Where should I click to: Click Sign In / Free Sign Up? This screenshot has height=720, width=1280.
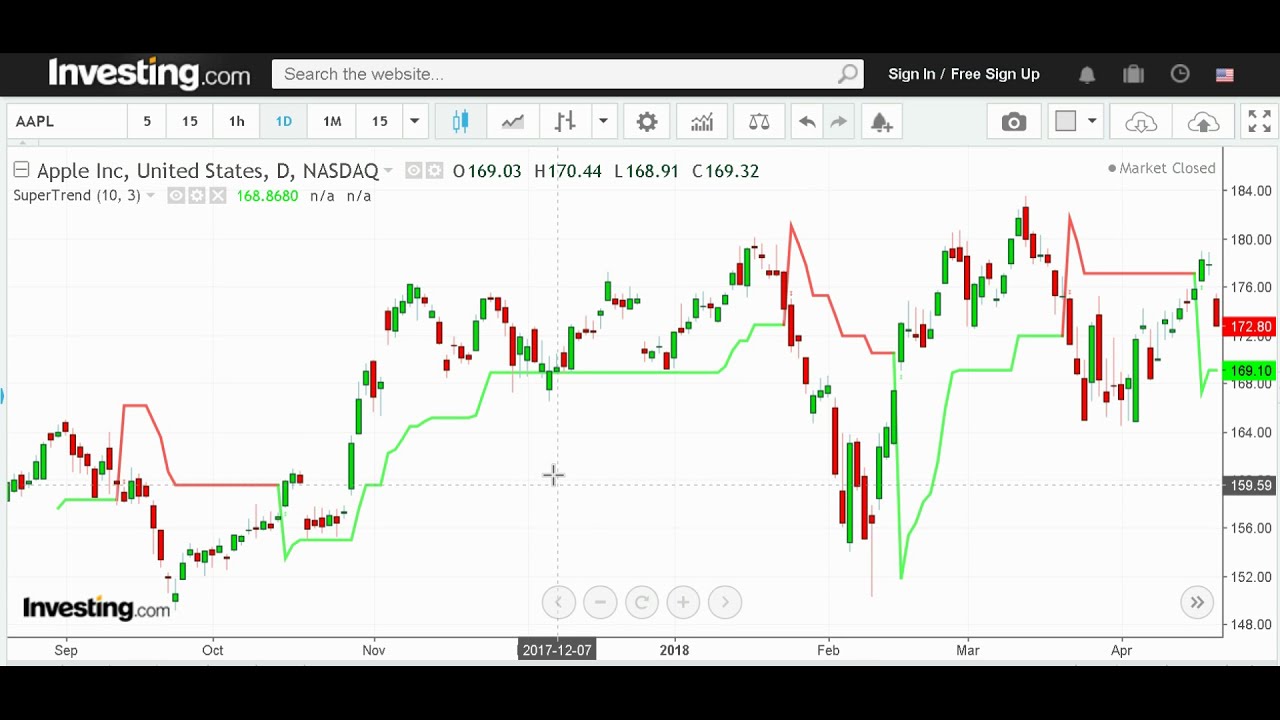[x=964, y=74]
